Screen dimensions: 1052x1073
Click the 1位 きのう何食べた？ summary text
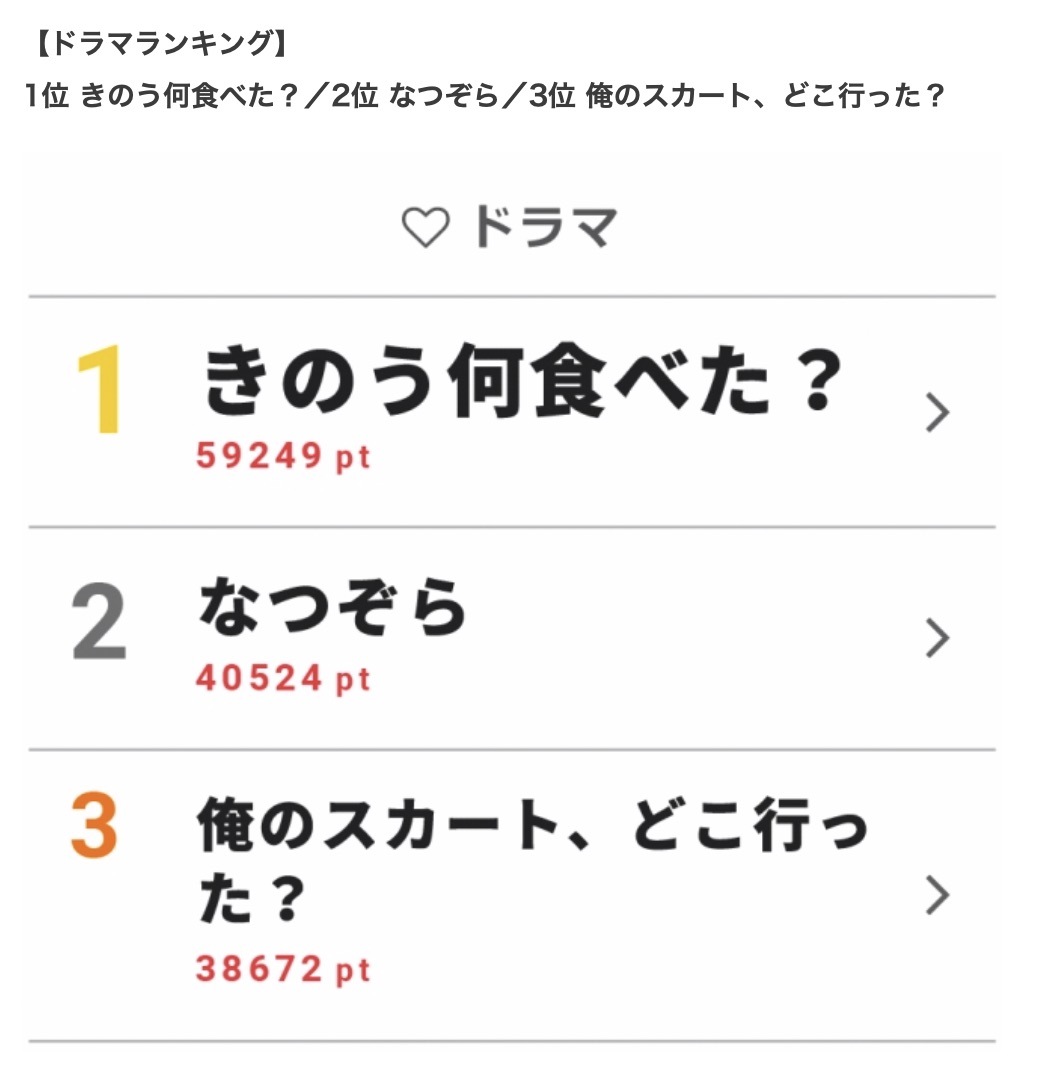coord(162,96)
